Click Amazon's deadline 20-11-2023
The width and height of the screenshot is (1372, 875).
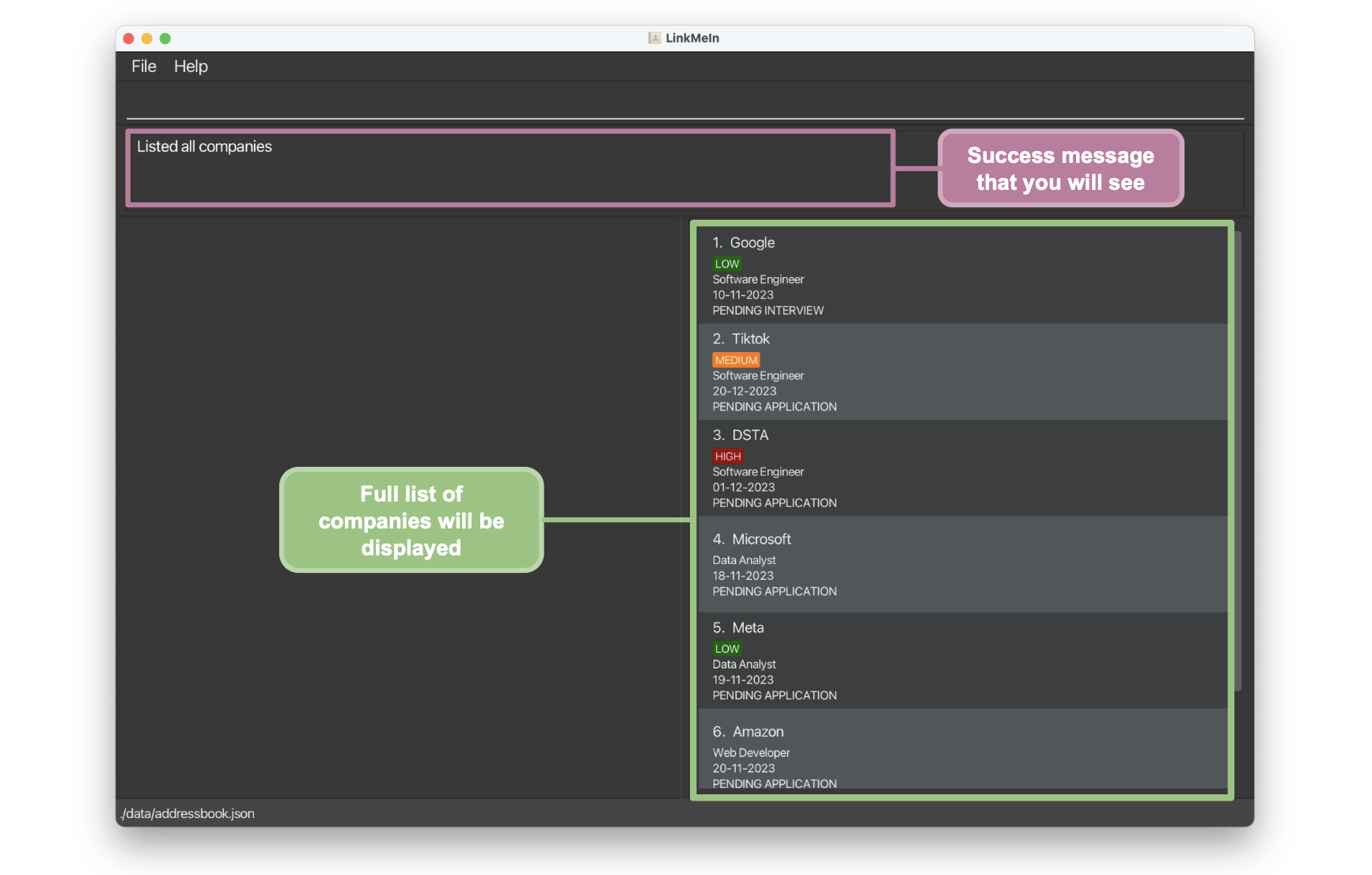(x=743, y=769)
